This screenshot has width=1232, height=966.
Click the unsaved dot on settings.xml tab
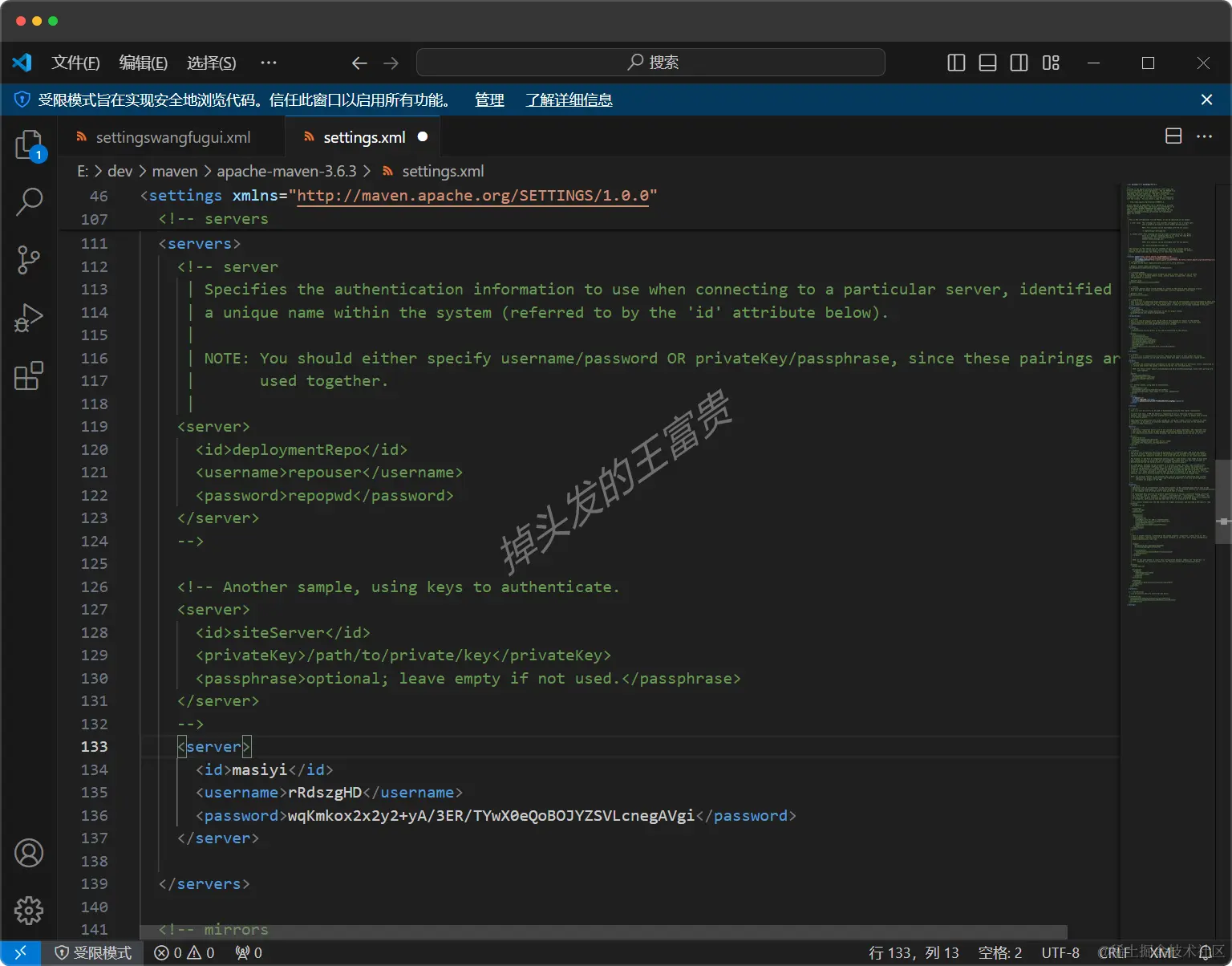click(423, 137)
